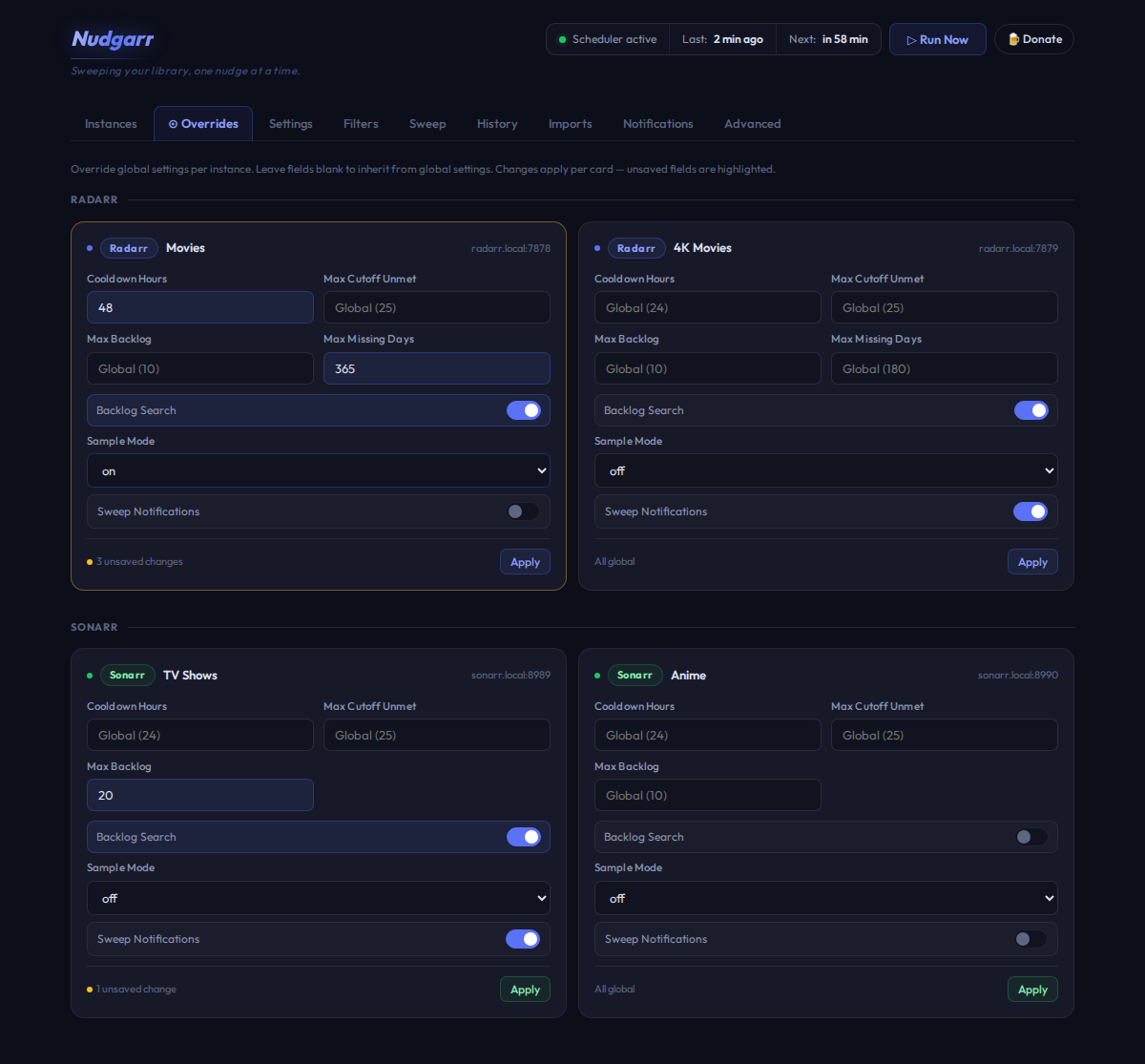
Task: Disable Backlog Search for Movies instance
Action: [x=523, y=410]
